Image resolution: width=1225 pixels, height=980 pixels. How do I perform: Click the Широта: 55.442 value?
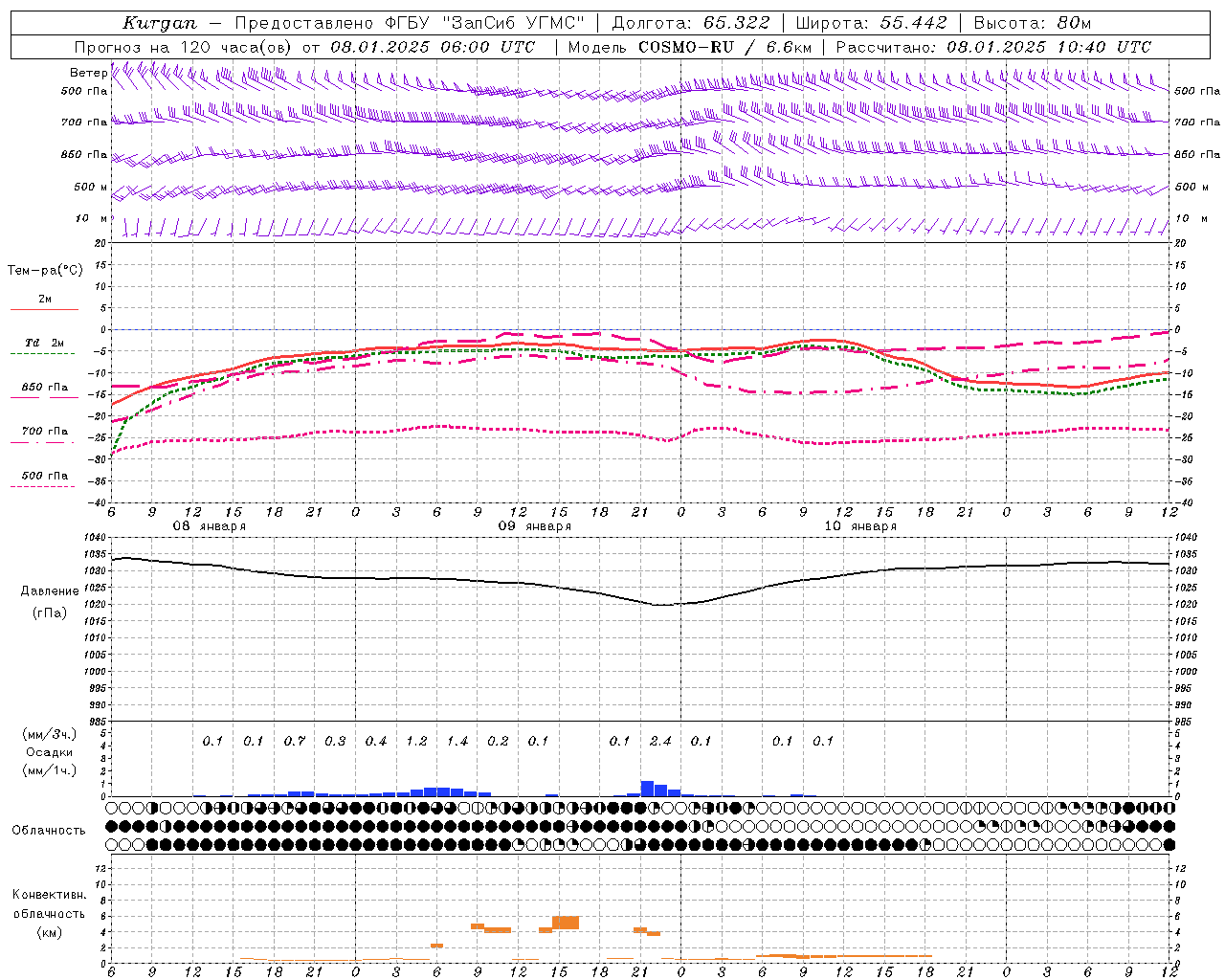(871, 22)
